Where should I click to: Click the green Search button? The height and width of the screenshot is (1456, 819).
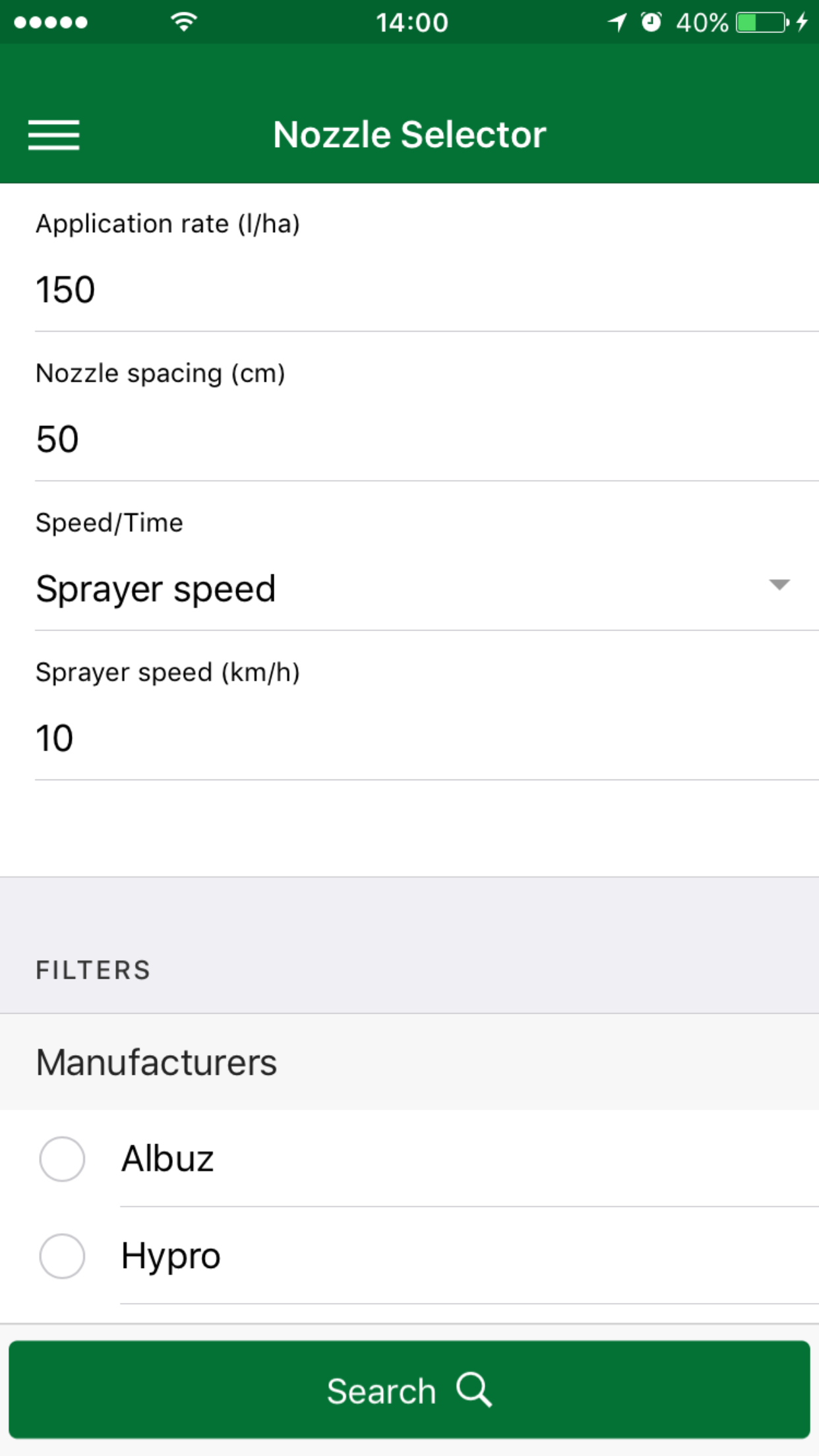[x=409, y=1389]
